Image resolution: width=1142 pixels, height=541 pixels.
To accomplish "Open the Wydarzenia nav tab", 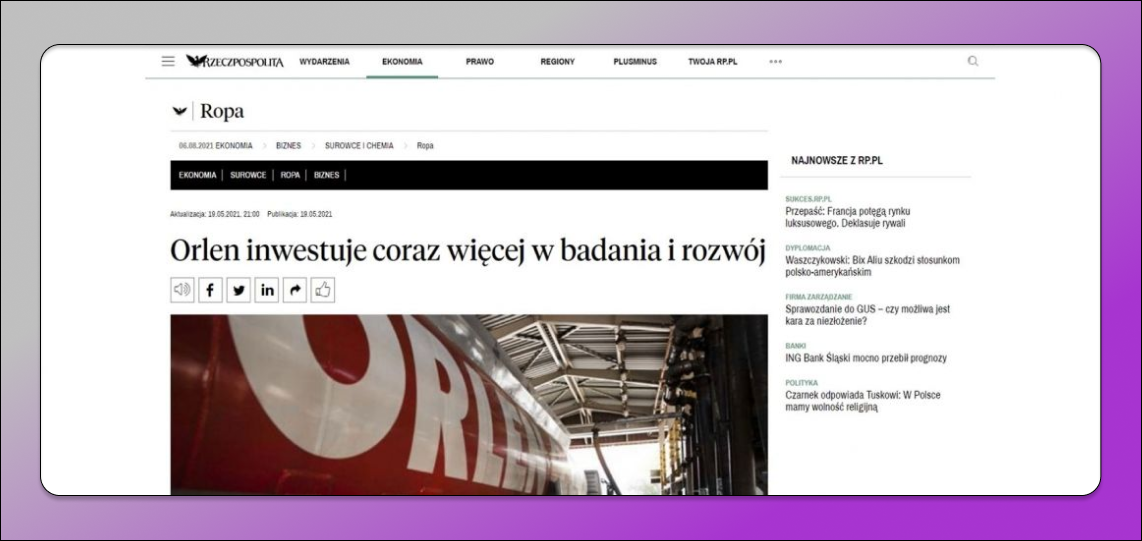I will pyautogui.click(x=324, y=62).
